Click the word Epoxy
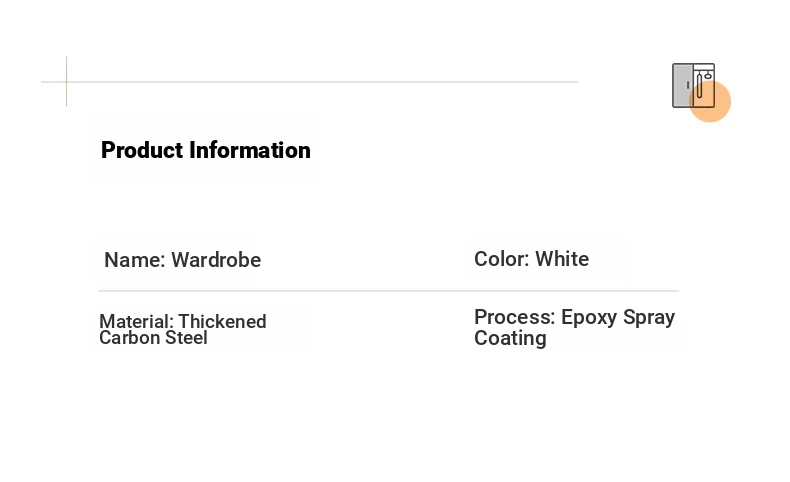The width and height of the screenshot is (790, 482). click(589, 317)
